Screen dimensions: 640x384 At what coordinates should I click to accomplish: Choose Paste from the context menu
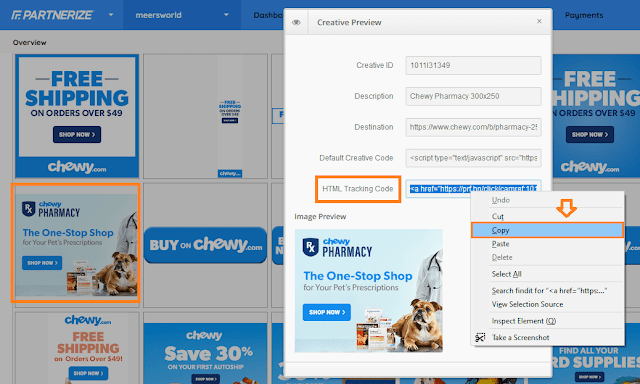click(x=547, y=244)
